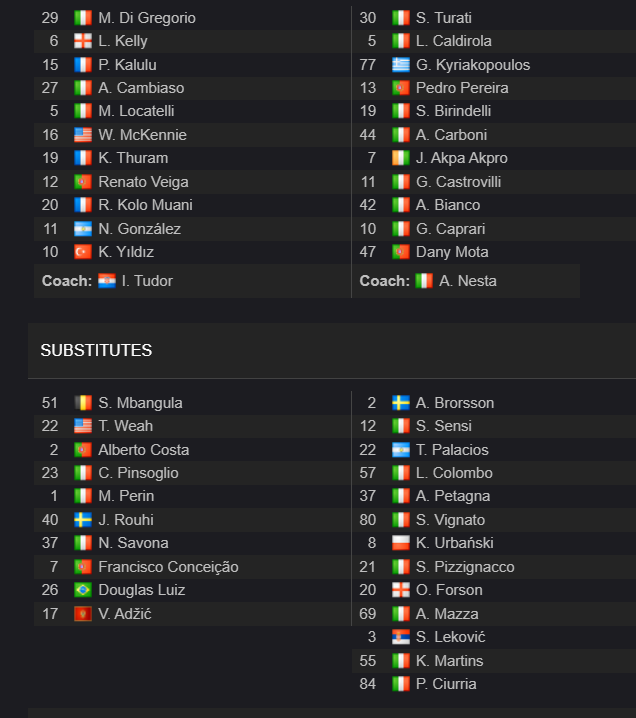This screenshot has height=718, width=636.
Task: Click the Turkey flag next to K. Yıldız
Action: point(83,252)
